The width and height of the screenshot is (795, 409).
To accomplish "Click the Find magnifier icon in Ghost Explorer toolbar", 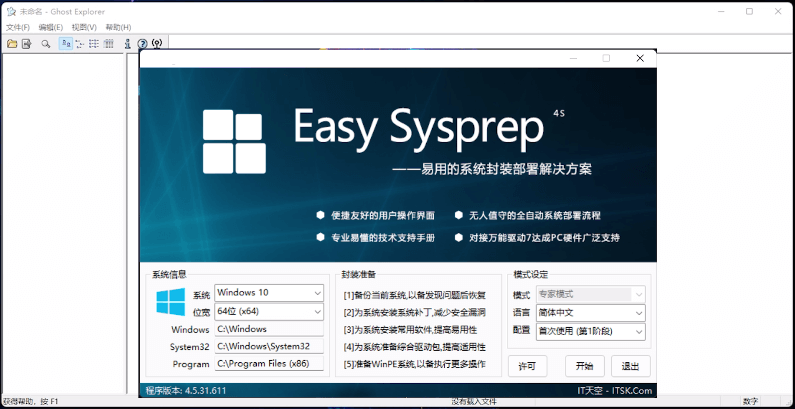I will click(x=46, y=44).
